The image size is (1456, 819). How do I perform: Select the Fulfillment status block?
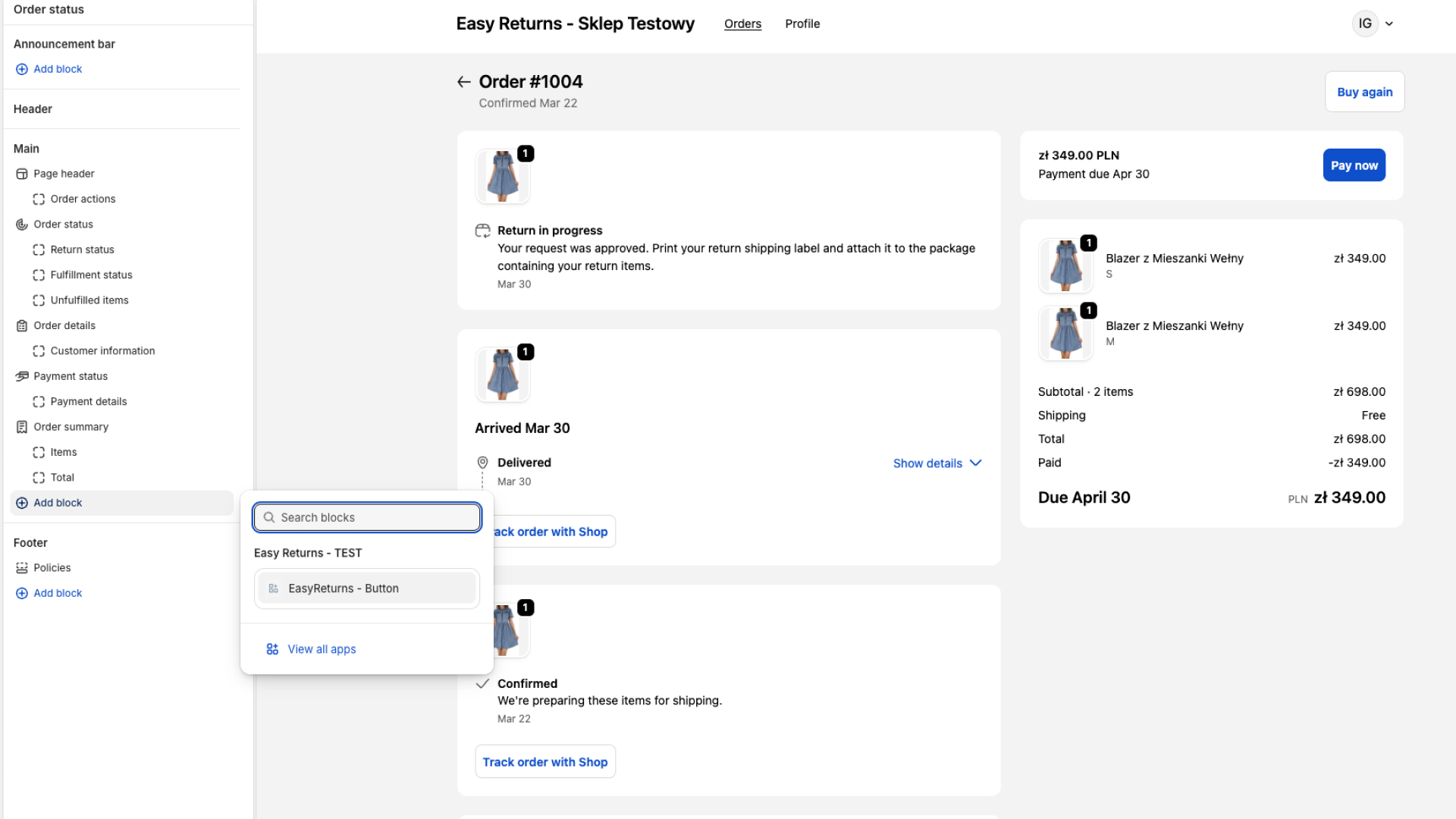pos(91,275)
